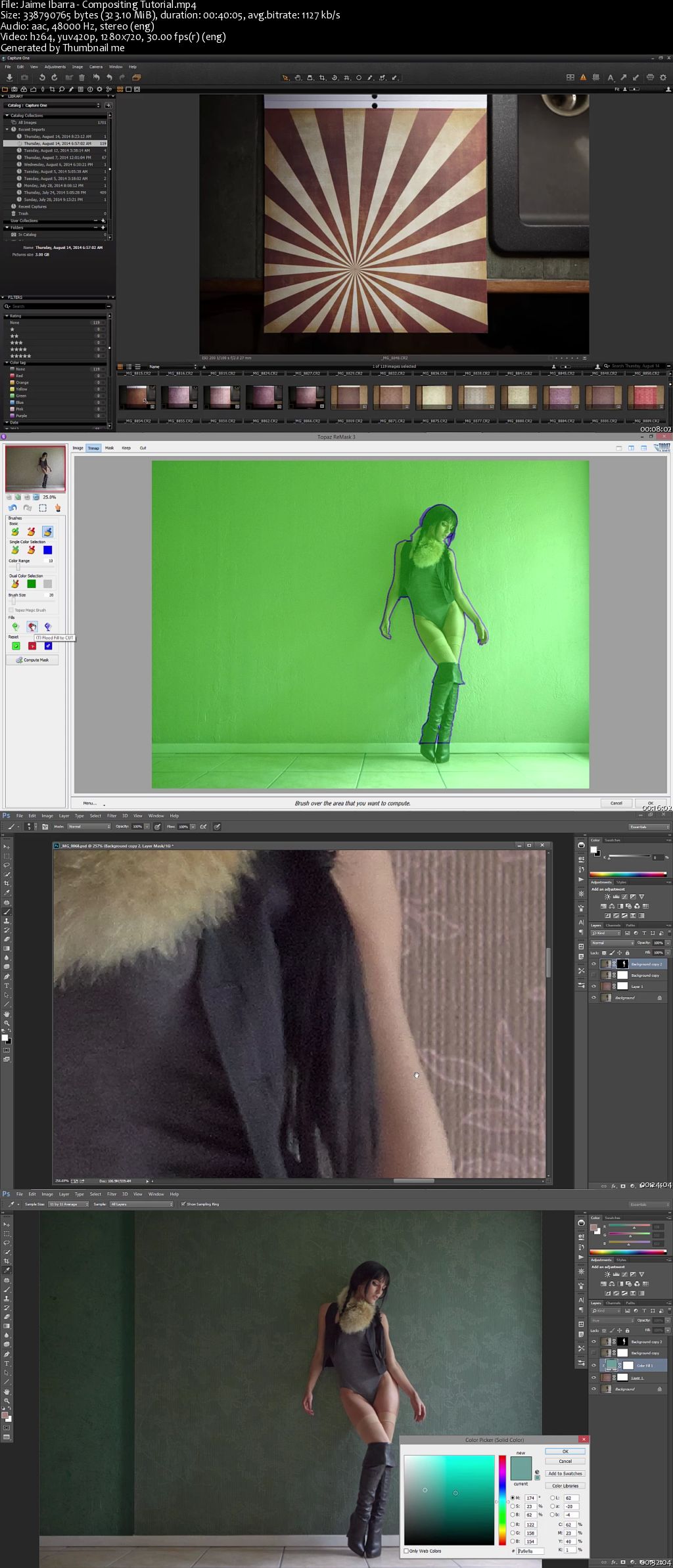Select Capture One's crop cursor tool
This screenshot has width=673, height=1568.
[x=322, y=78]
